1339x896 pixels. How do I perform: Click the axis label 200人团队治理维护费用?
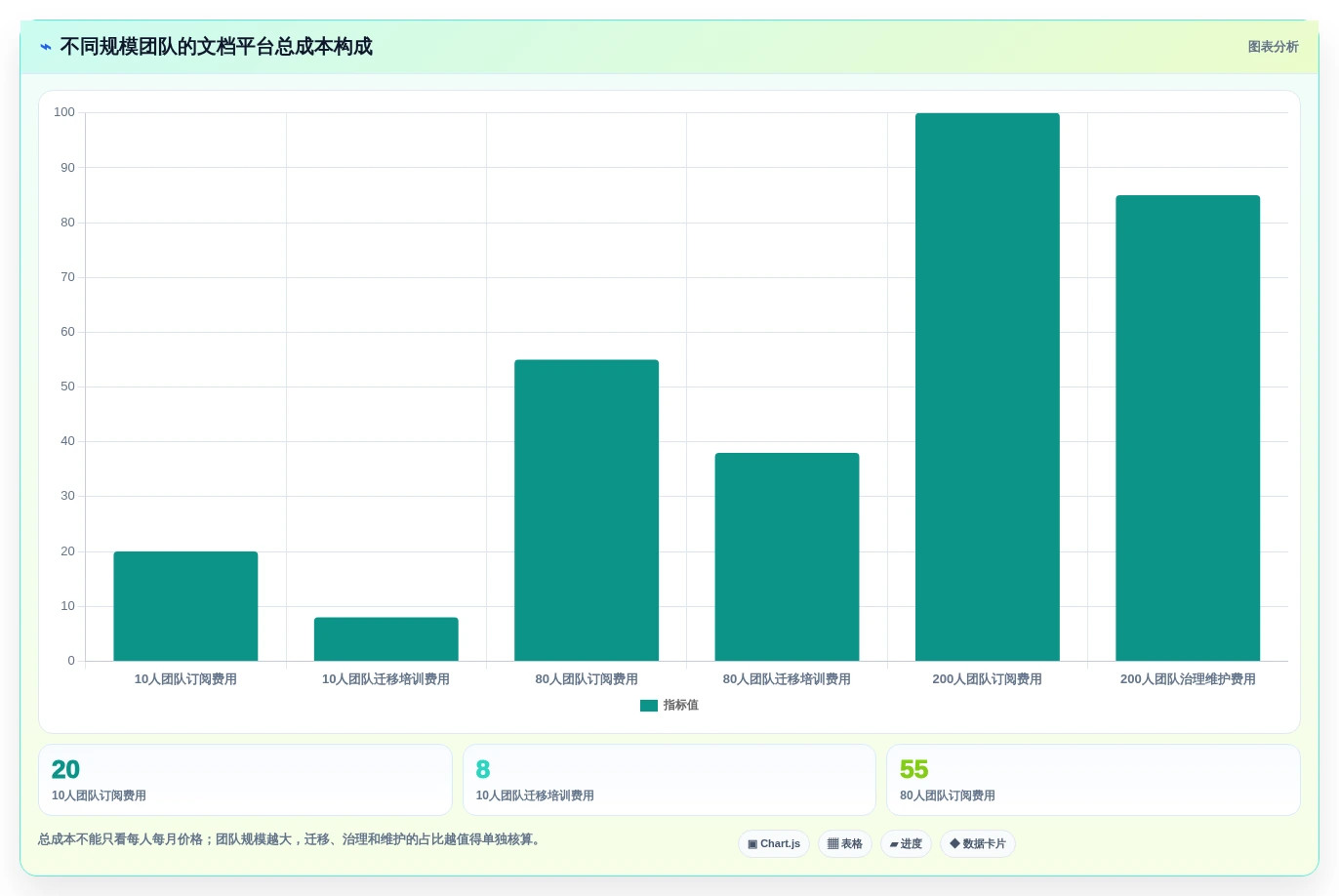pyautogui.click(x=1188, y=679)
